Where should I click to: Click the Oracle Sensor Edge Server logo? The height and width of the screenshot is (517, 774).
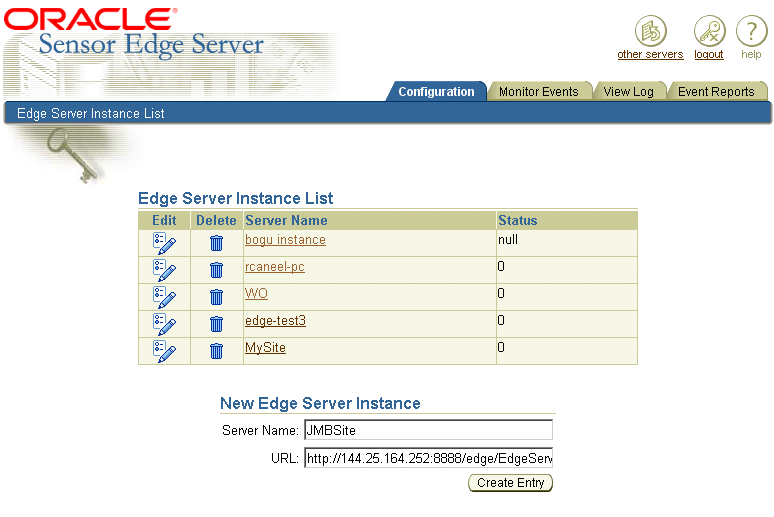134,33
